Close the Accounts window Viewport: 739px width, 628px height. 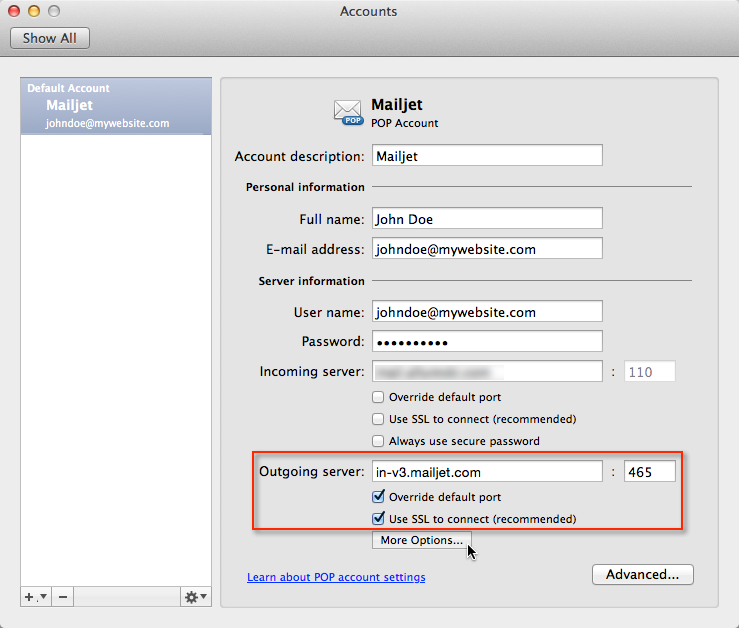click(x=14, y=11)
